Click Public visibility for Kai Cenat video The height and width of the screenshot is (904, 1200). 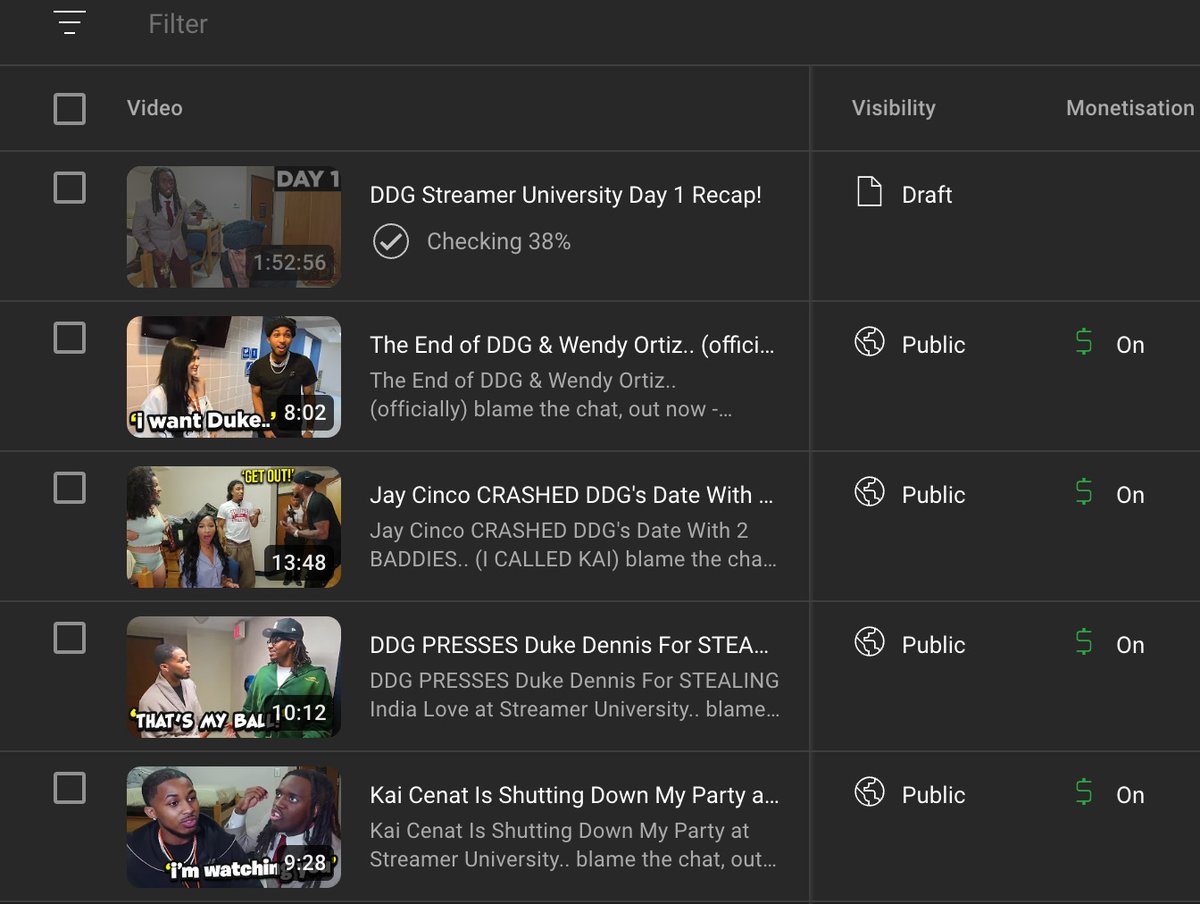(x=934, y=795)
